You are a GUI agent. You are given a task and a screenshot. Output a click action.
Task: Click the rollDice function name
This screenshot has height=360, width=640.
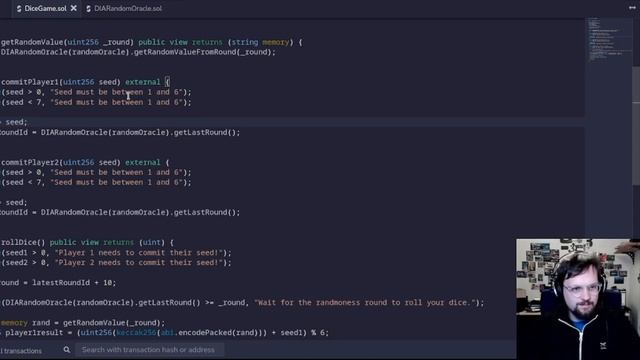pyautogui.click(x=19, y=242)
